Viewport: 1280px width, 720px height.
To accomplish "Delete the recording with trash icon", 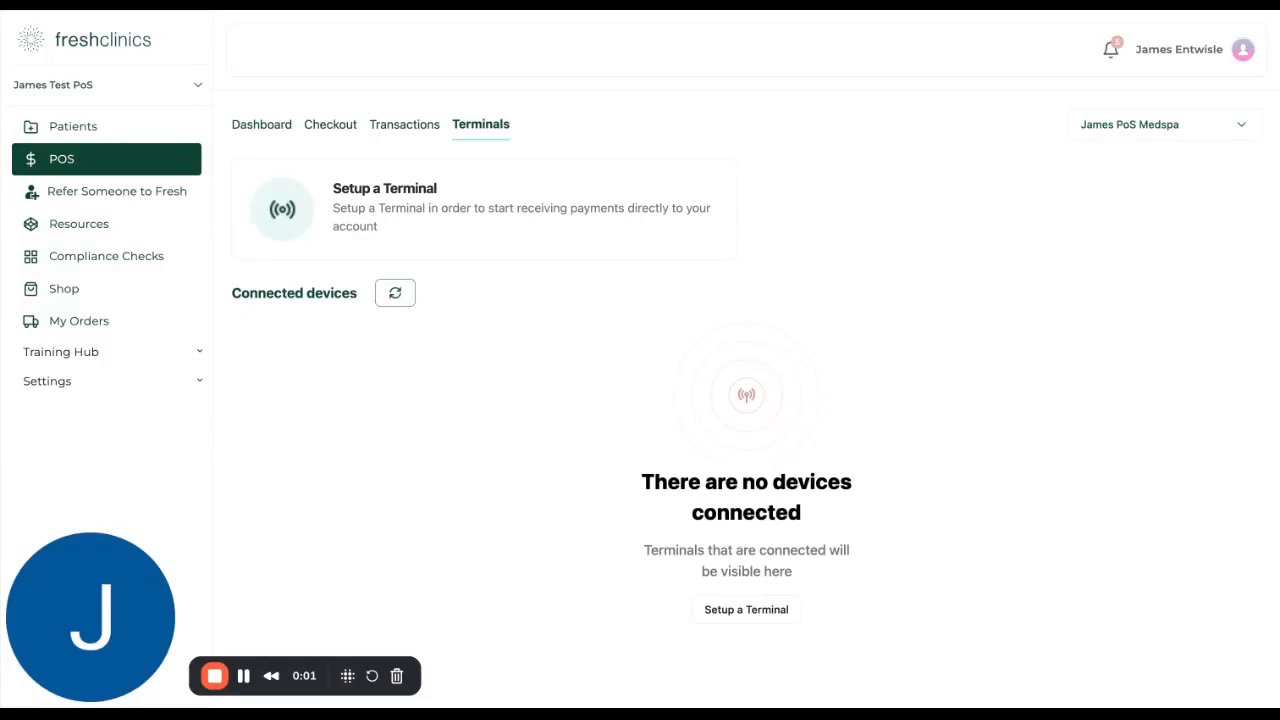I will tap(397, 676).
